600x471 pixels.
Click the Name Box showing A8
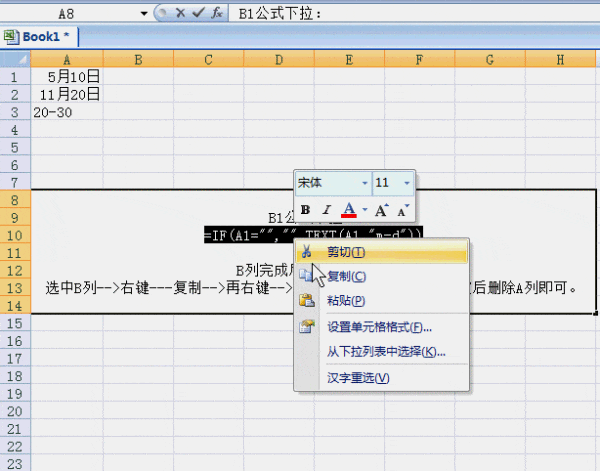pos(69,14)
